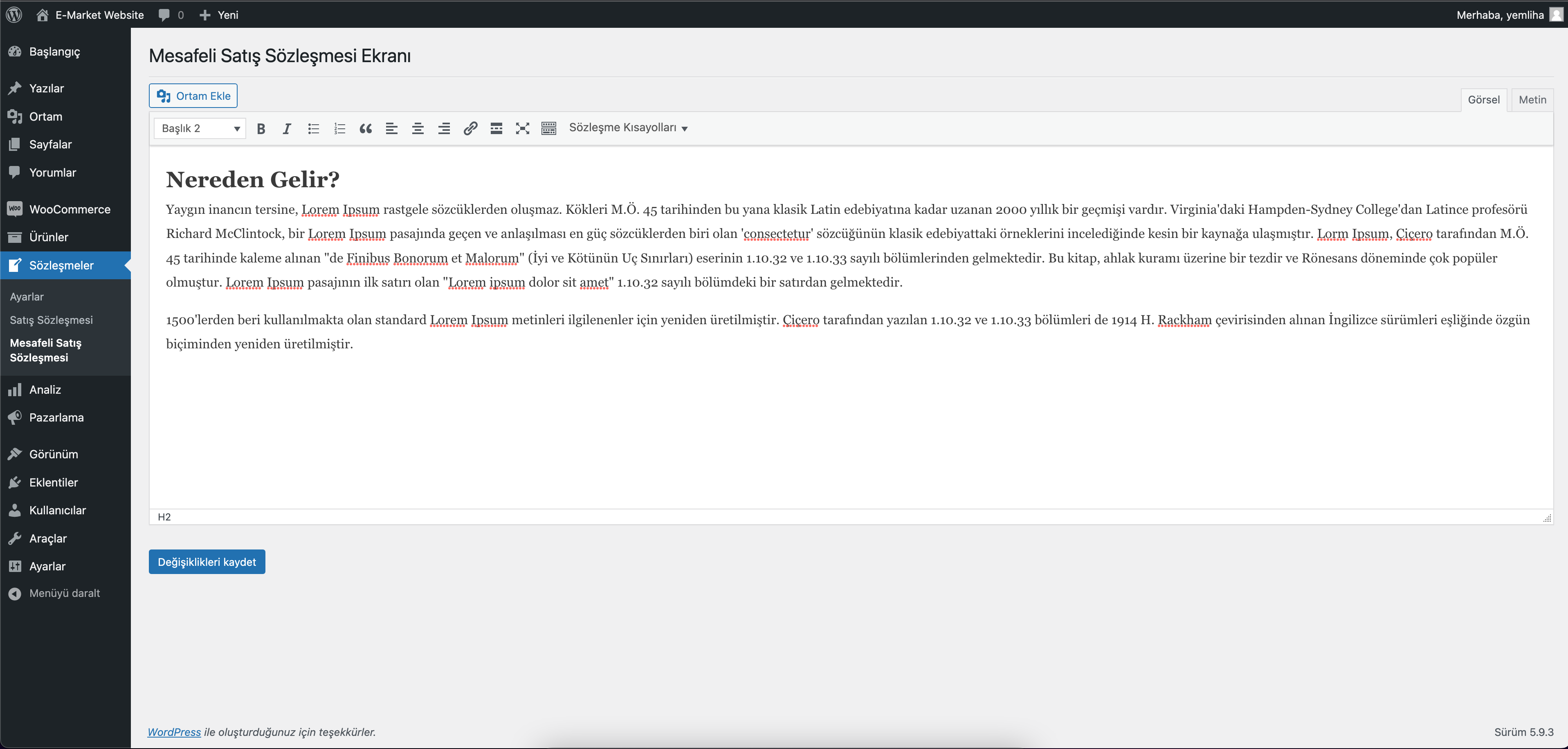Image resolution: width=1568 pixels, height=749 pixels.
Task: Click the WordPress logo icon
Action: (14, 15)
